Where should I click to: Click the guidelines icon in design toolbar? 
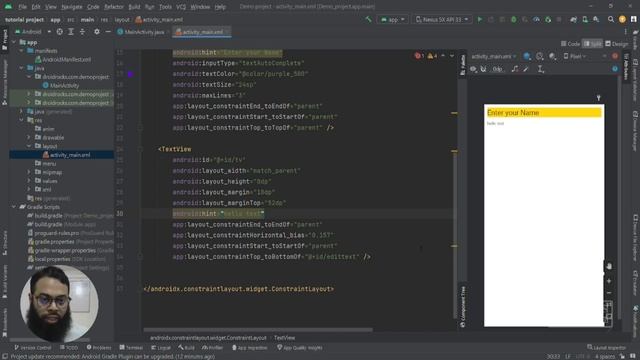(541, 69)
